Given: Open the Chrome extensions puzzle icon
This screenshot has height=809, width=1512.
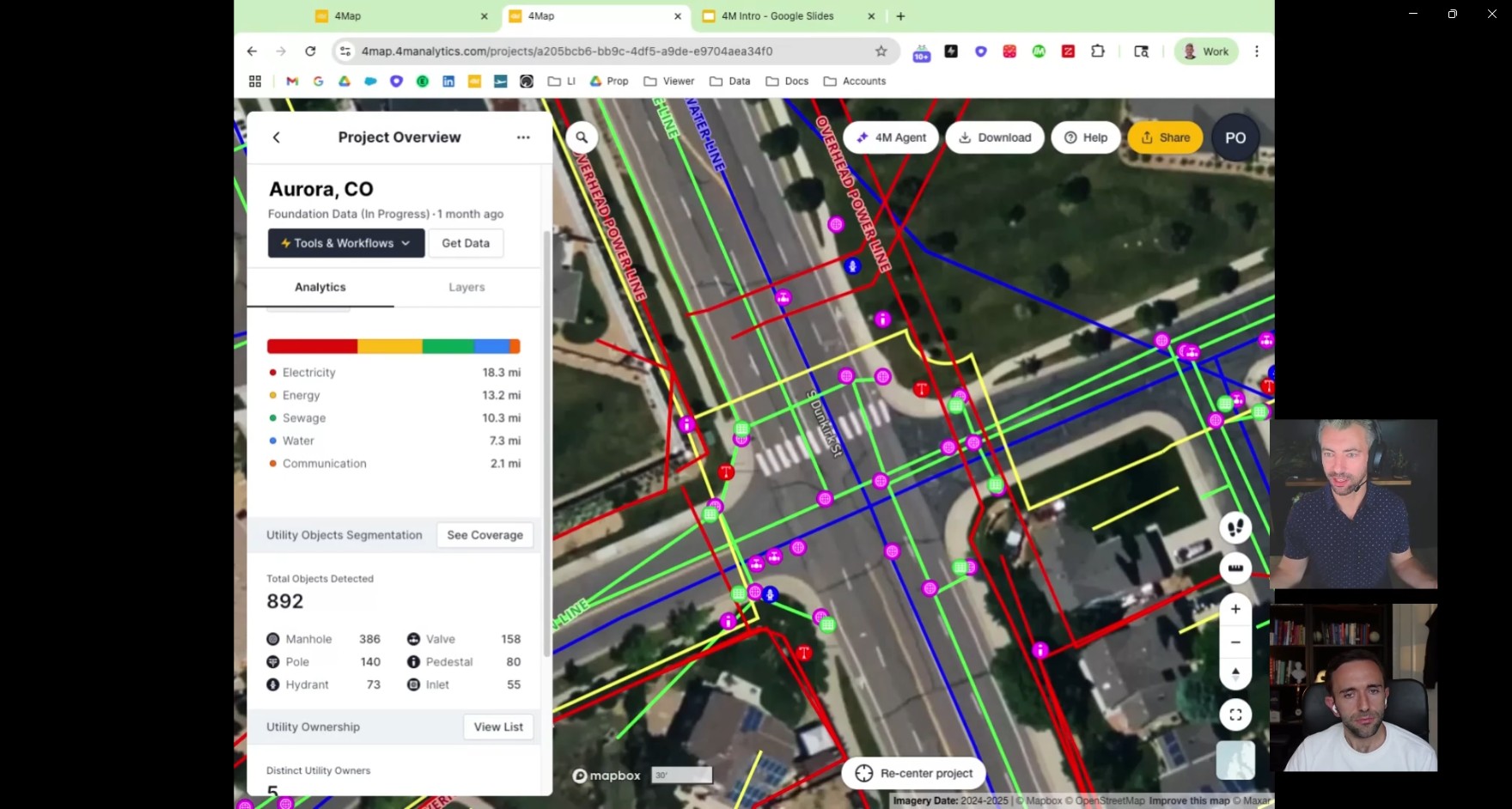Looking at the screenshot, I should pos(1098,52).
